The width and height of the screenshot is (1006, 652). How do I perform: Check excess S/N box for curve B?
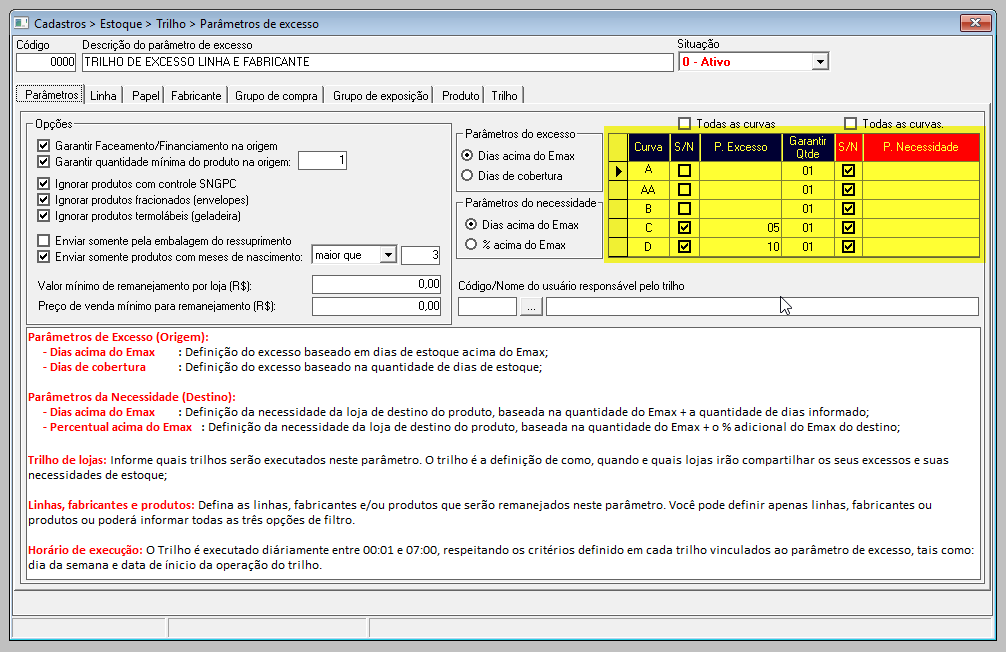pos(685,209)
